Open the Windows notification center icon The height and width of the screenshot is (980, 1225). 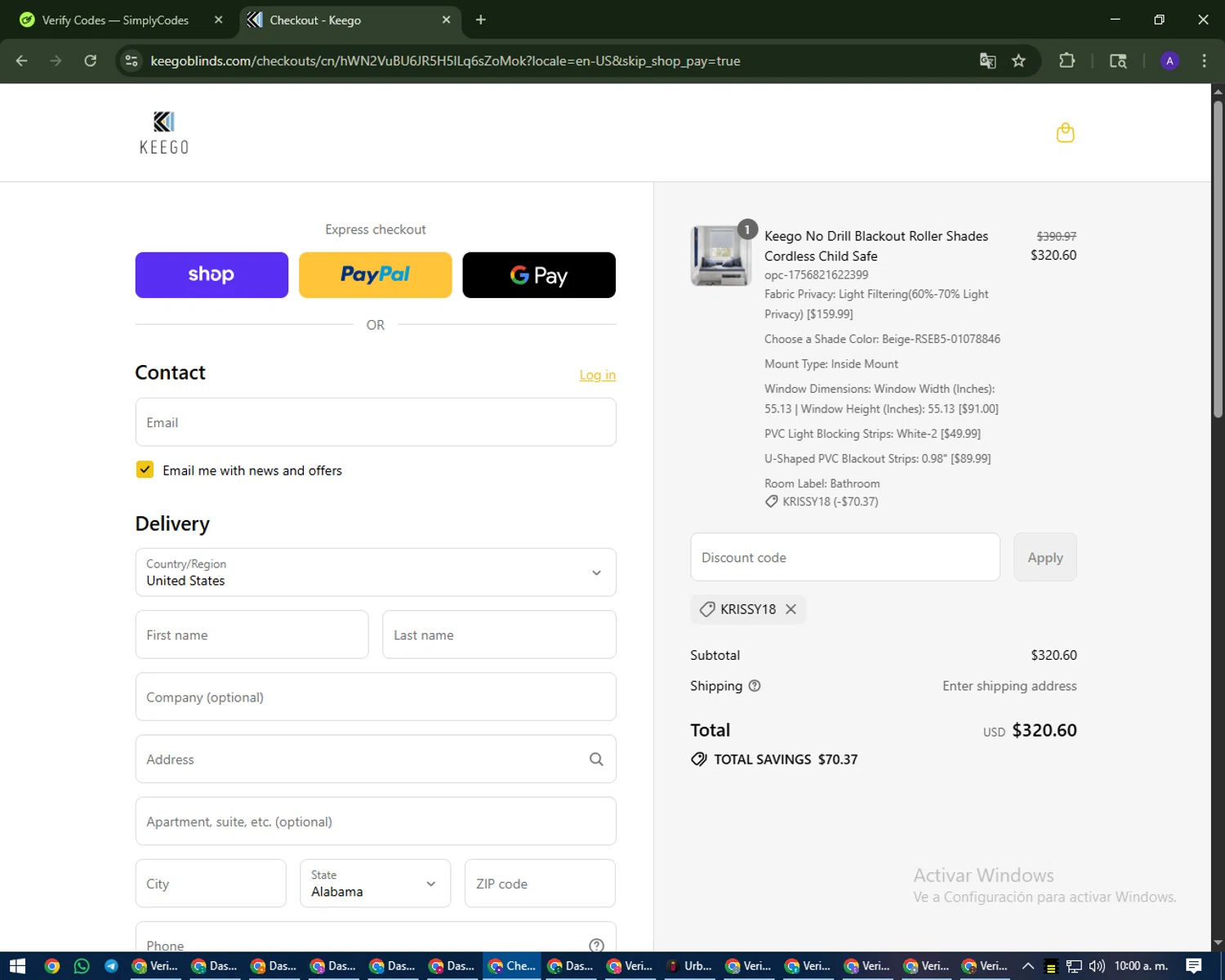1194,966
